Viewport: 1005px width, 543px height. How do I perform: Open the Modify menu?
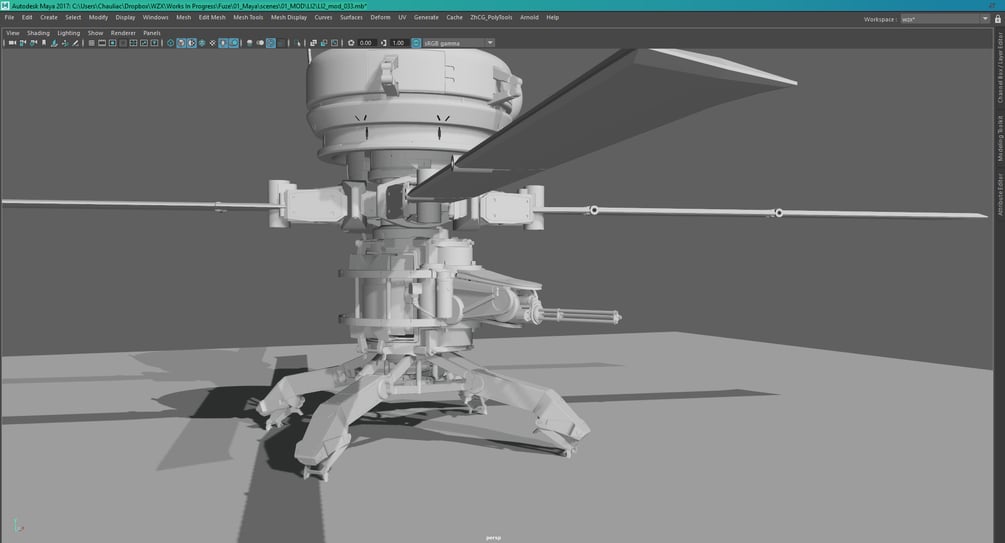click(x=98, y=17)
